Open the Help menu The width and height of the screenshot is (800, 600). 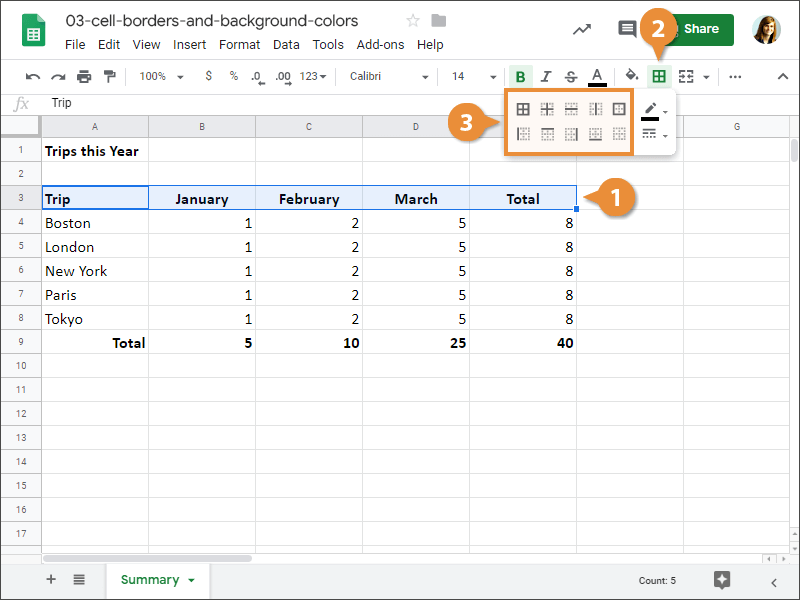430,45
